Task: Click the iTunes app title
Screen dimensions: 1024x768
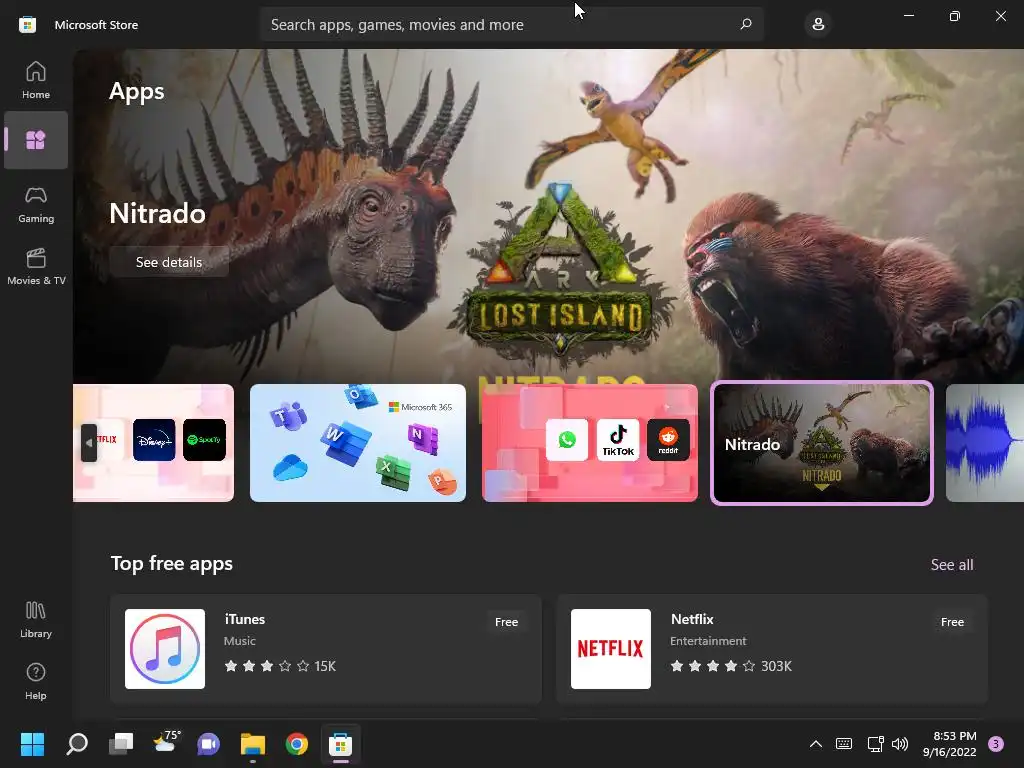Action: [x=245, y=619]
